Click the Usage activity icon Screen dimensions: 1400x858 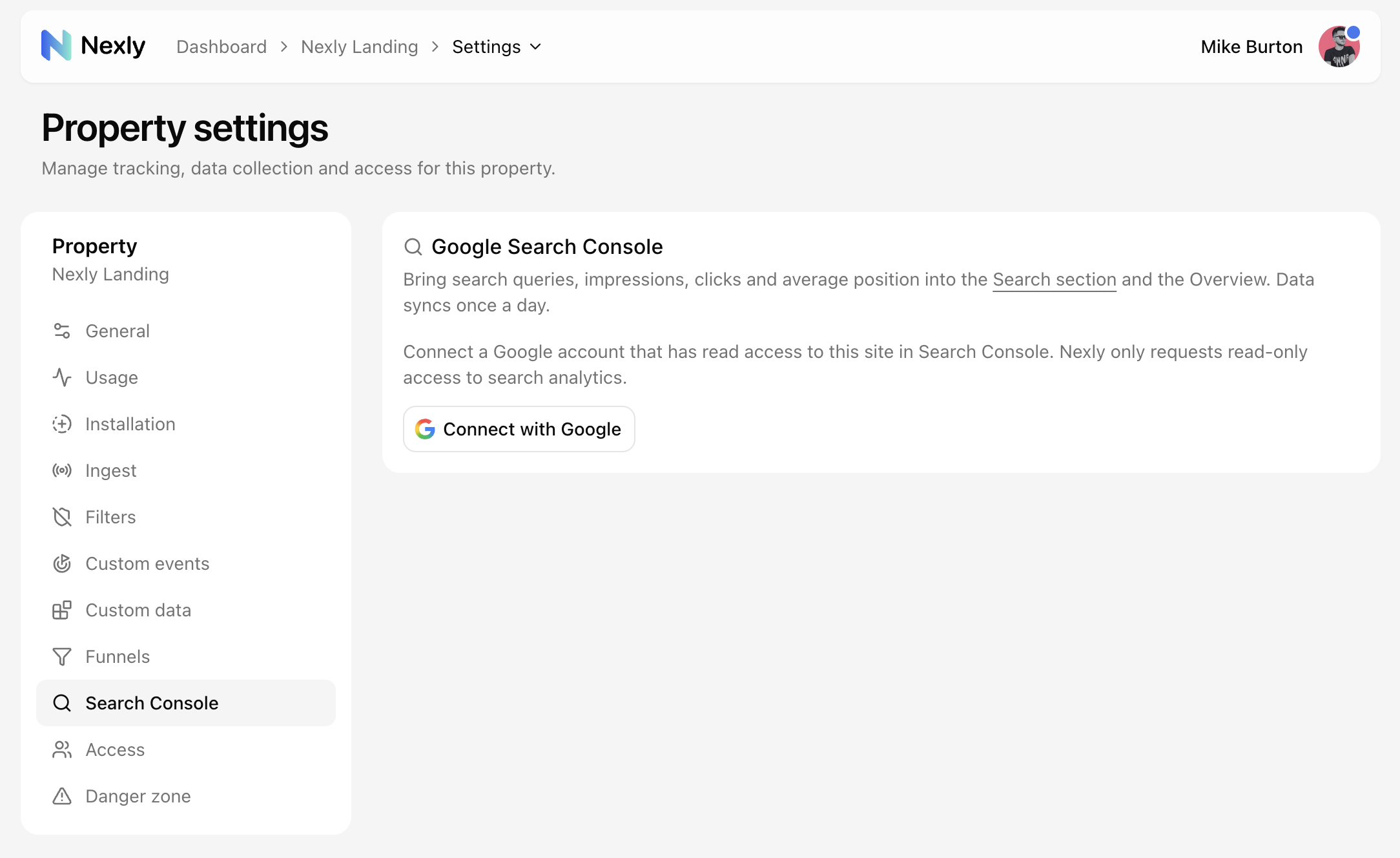(x=62, y=377)
